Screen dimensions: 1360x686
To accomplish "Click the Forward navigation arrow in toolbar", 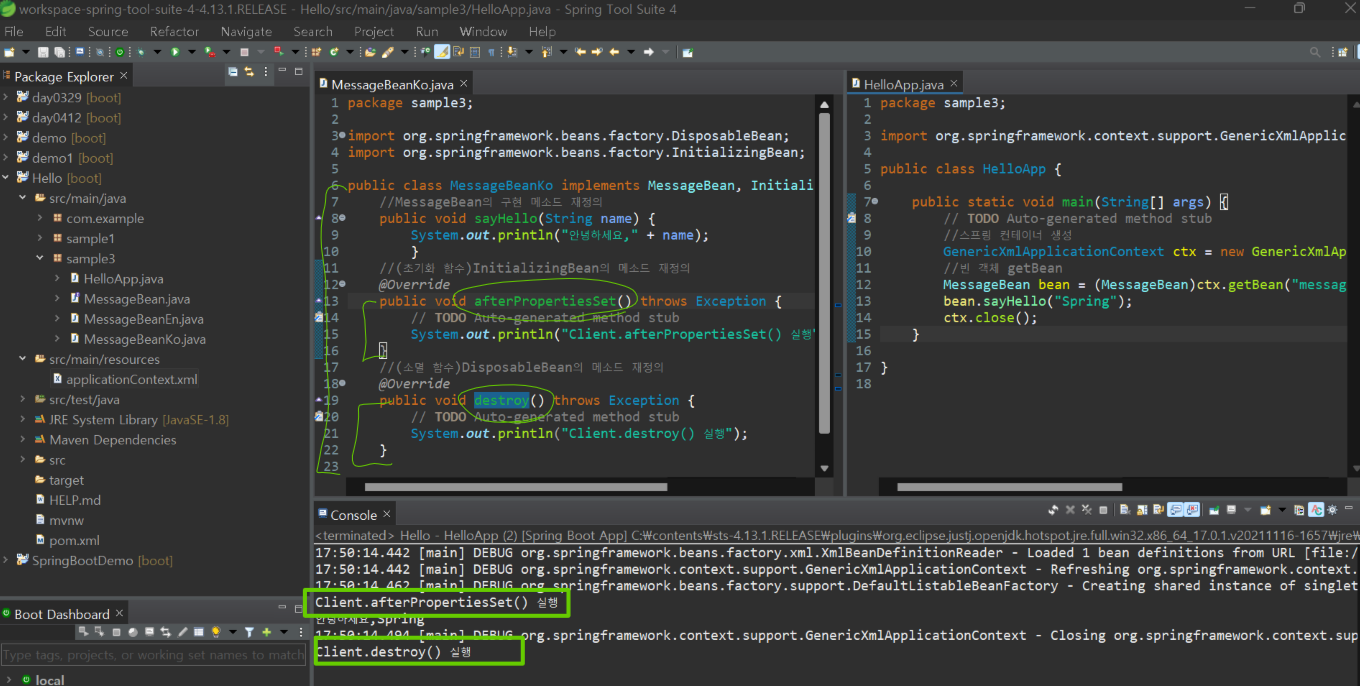I will [x=648, y=51].
